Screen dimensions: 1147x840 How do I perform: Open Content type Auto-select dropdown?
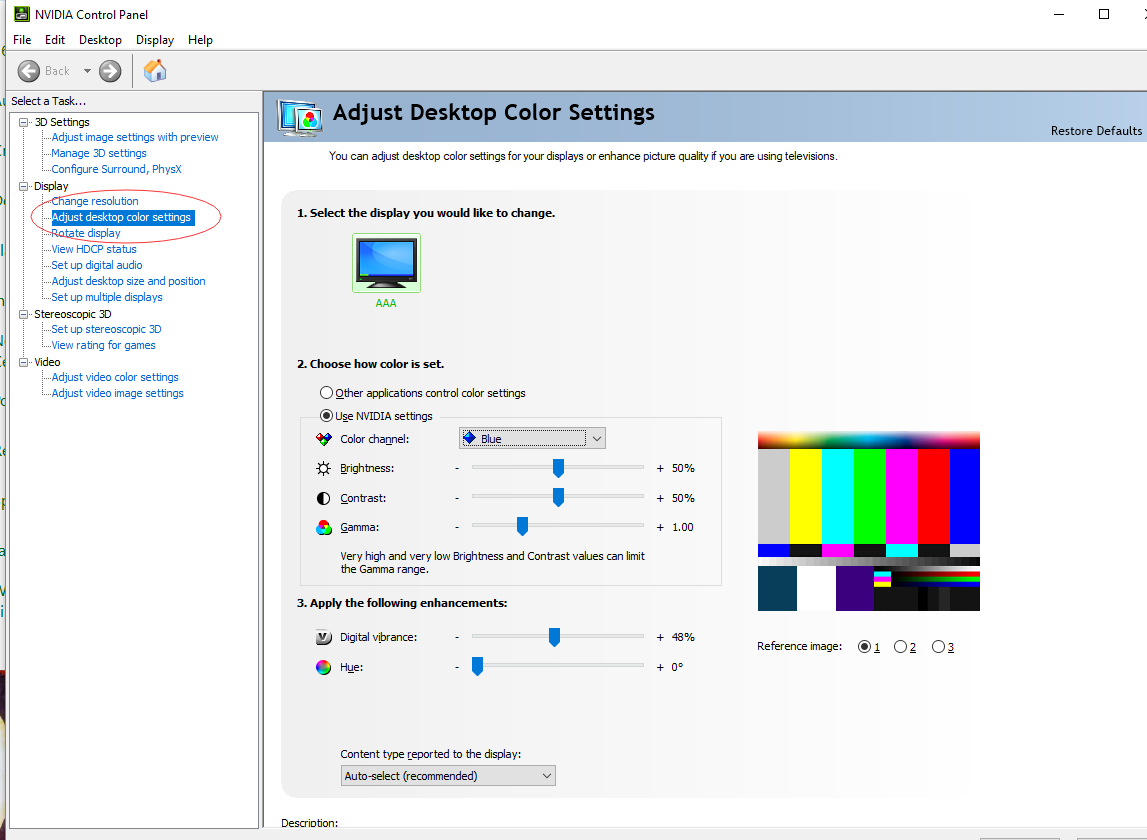coord(448,776)
